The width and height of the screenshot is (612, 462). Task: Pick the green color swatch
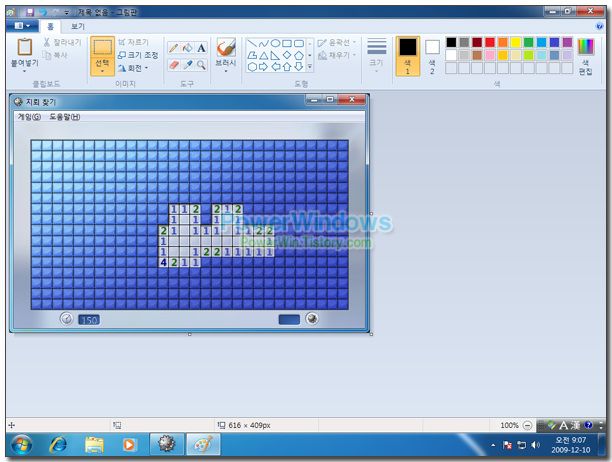click(x=528, y=42)
